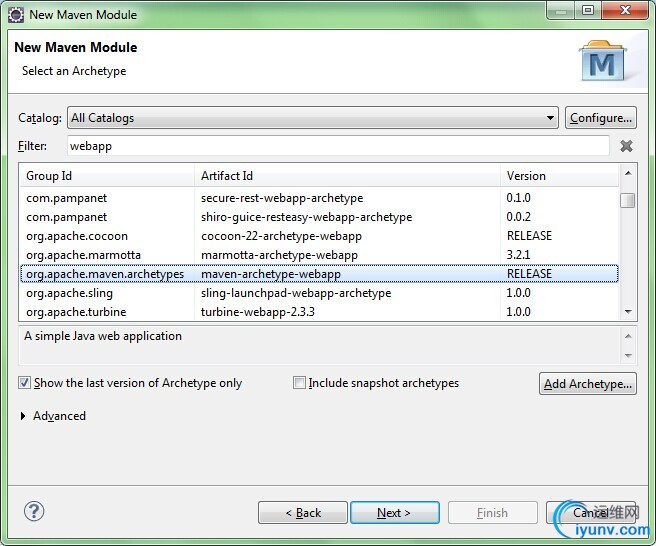Click the description text 'A simple Java web application'
The height and width of the screenshot is (546, 656).
click(103, 336)
